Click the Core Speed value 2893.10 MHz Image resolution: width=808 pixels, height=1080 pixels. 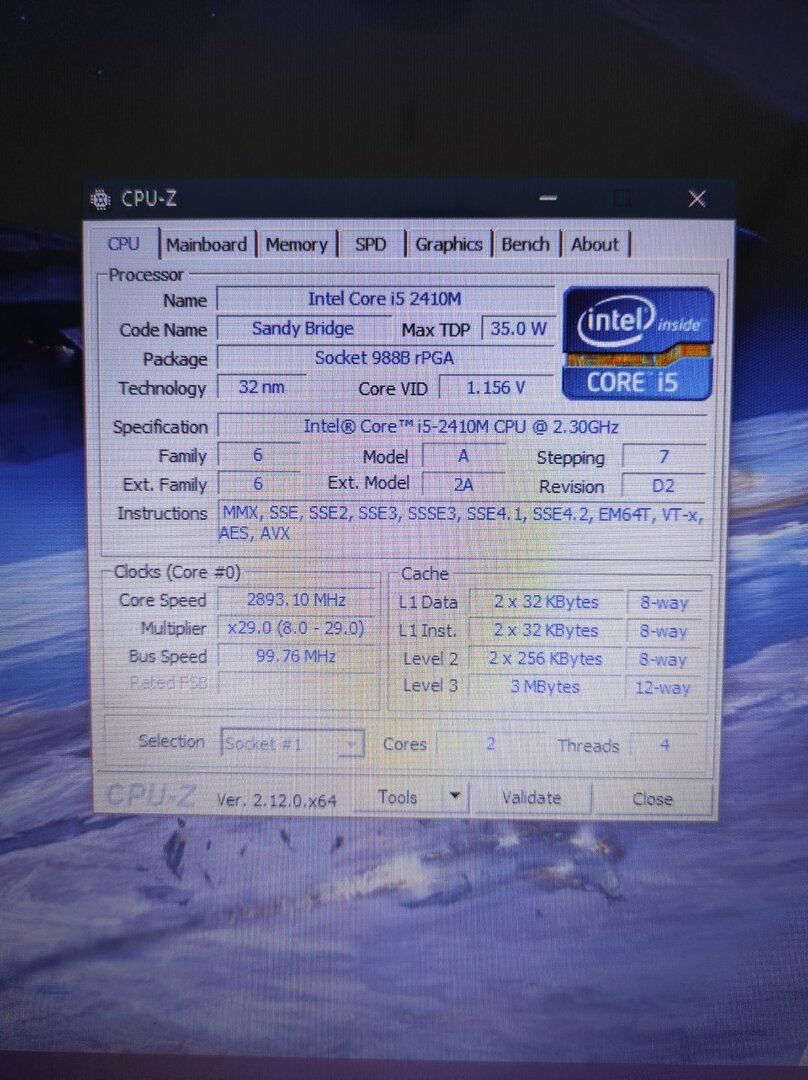click(296, 600)
